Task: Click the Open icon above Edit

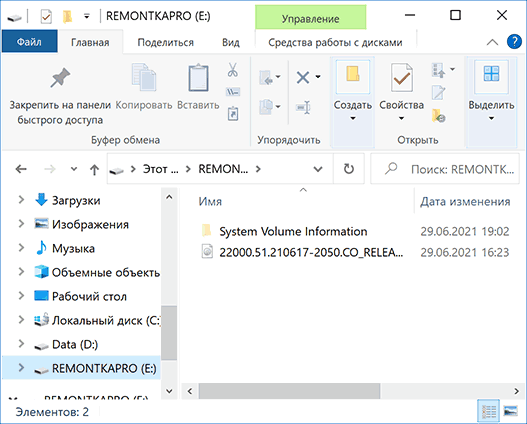Action: click(438, 71)
